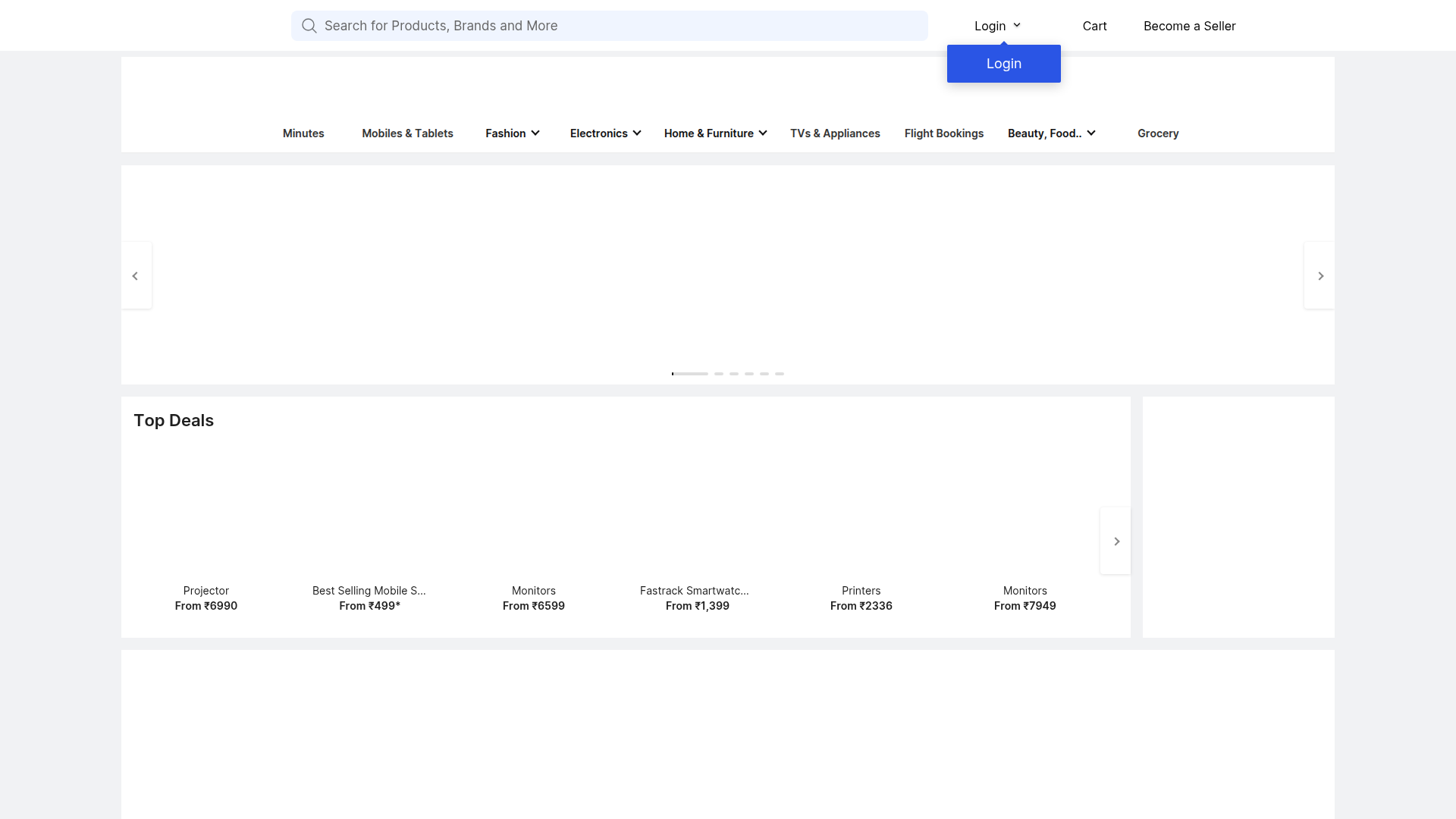
Task: Select the Projector deal thumbnail
Action: tap(206, 516)
